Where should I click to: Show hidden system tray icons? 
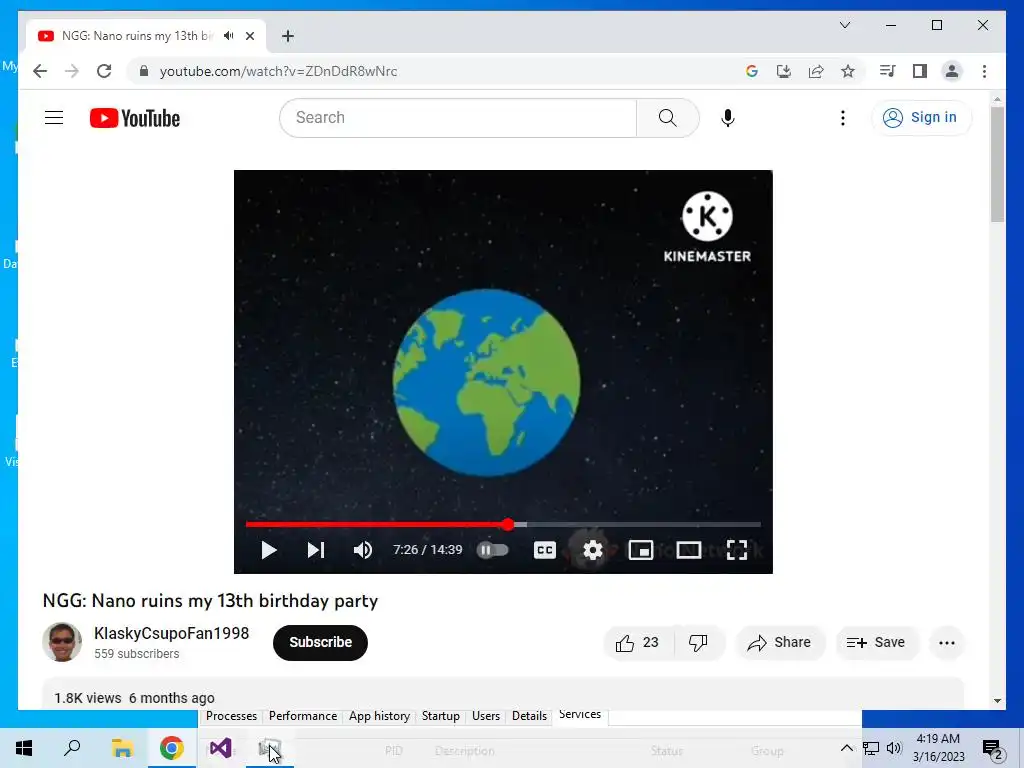846,748
